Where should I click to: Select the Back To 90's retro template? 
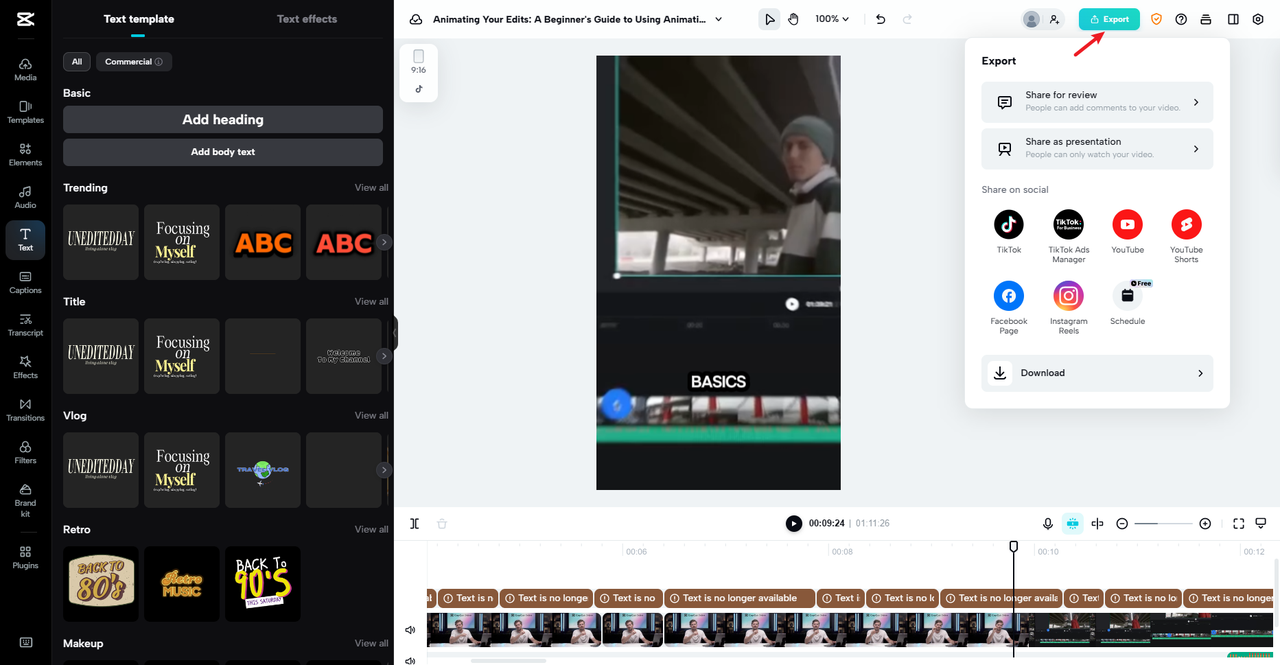click(x=262, y=583)
